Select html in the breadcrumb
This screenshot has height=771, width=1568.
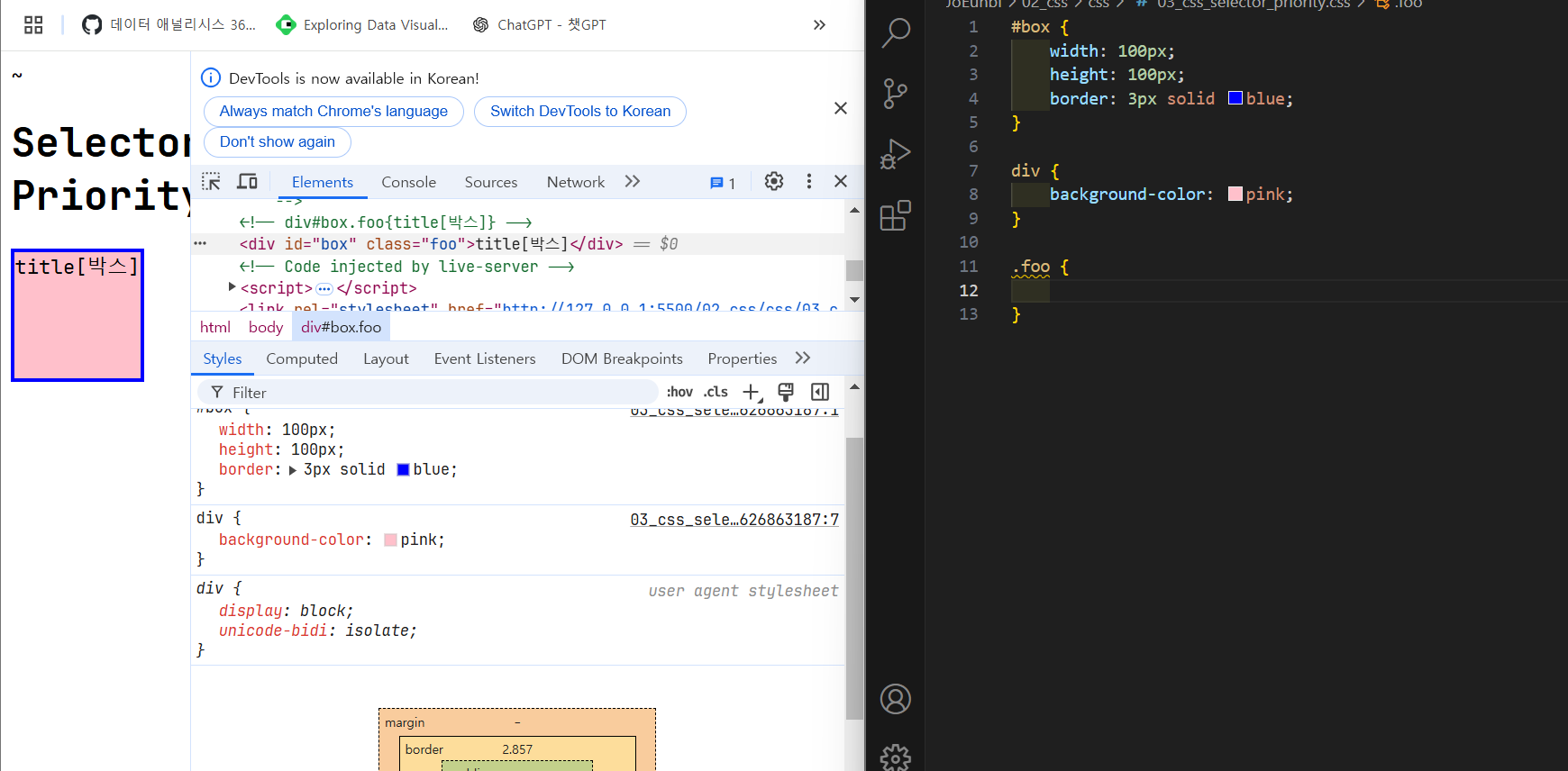215,328
